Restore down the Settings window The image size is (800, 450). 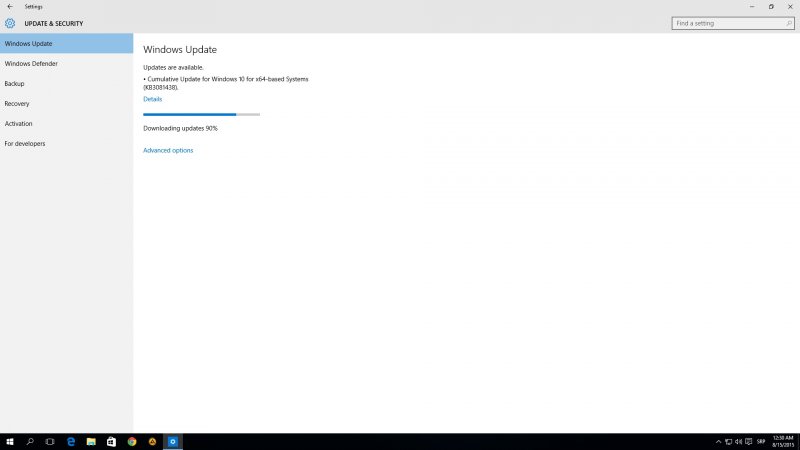click(771, 7)
